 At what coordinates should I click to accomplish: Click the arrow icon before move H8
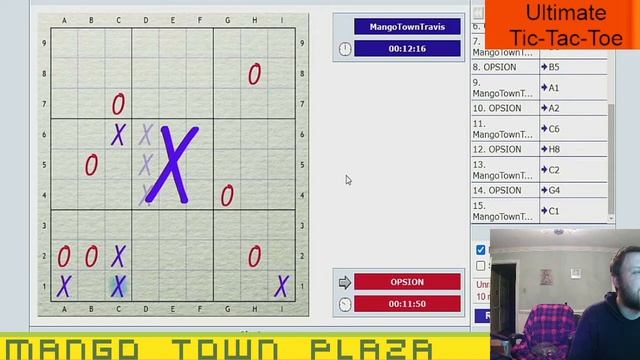[544, 149]
